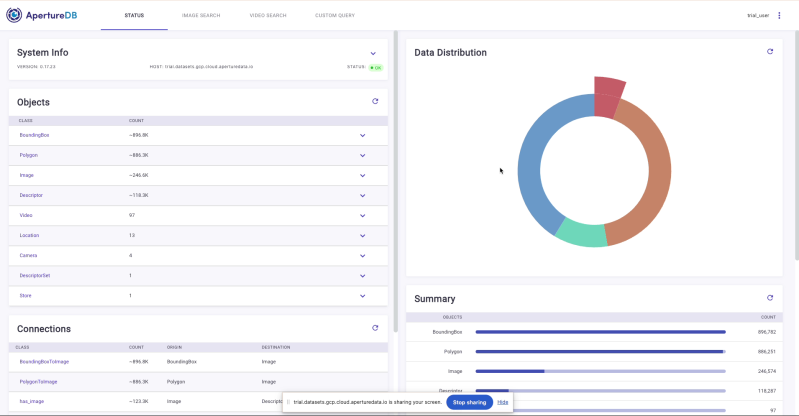
Task: Click the green donut chart segment
Action: click(582, 235)
